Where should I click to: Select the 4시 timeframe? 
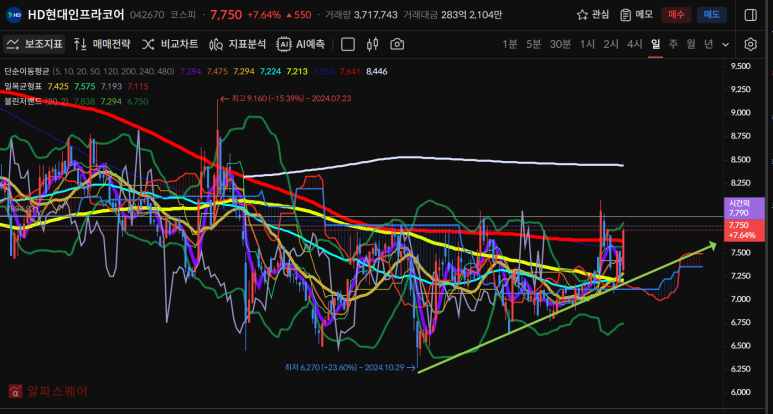point(634,44)
